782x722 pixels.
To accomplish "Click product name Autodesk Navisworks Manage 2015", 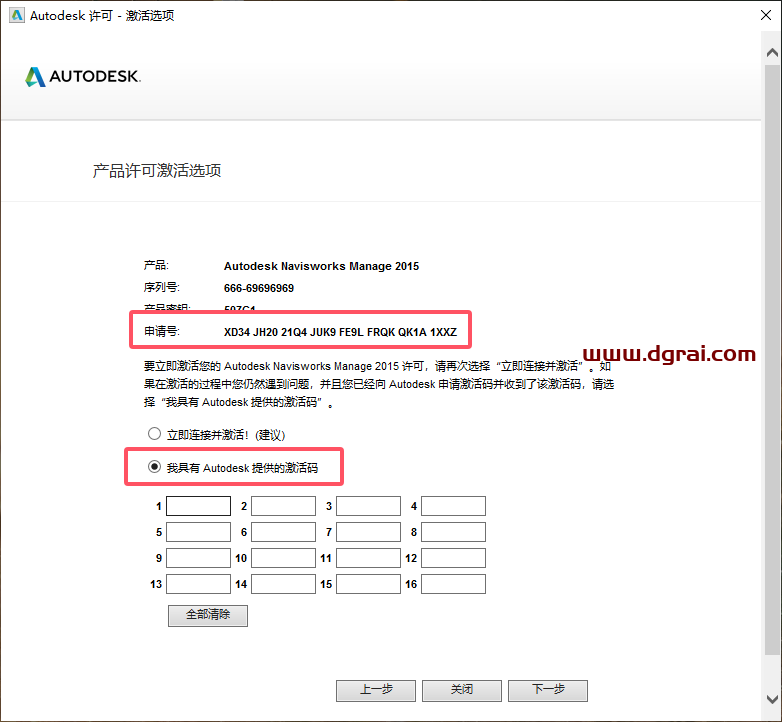I will pyautogui.click(x=321, y=266).
